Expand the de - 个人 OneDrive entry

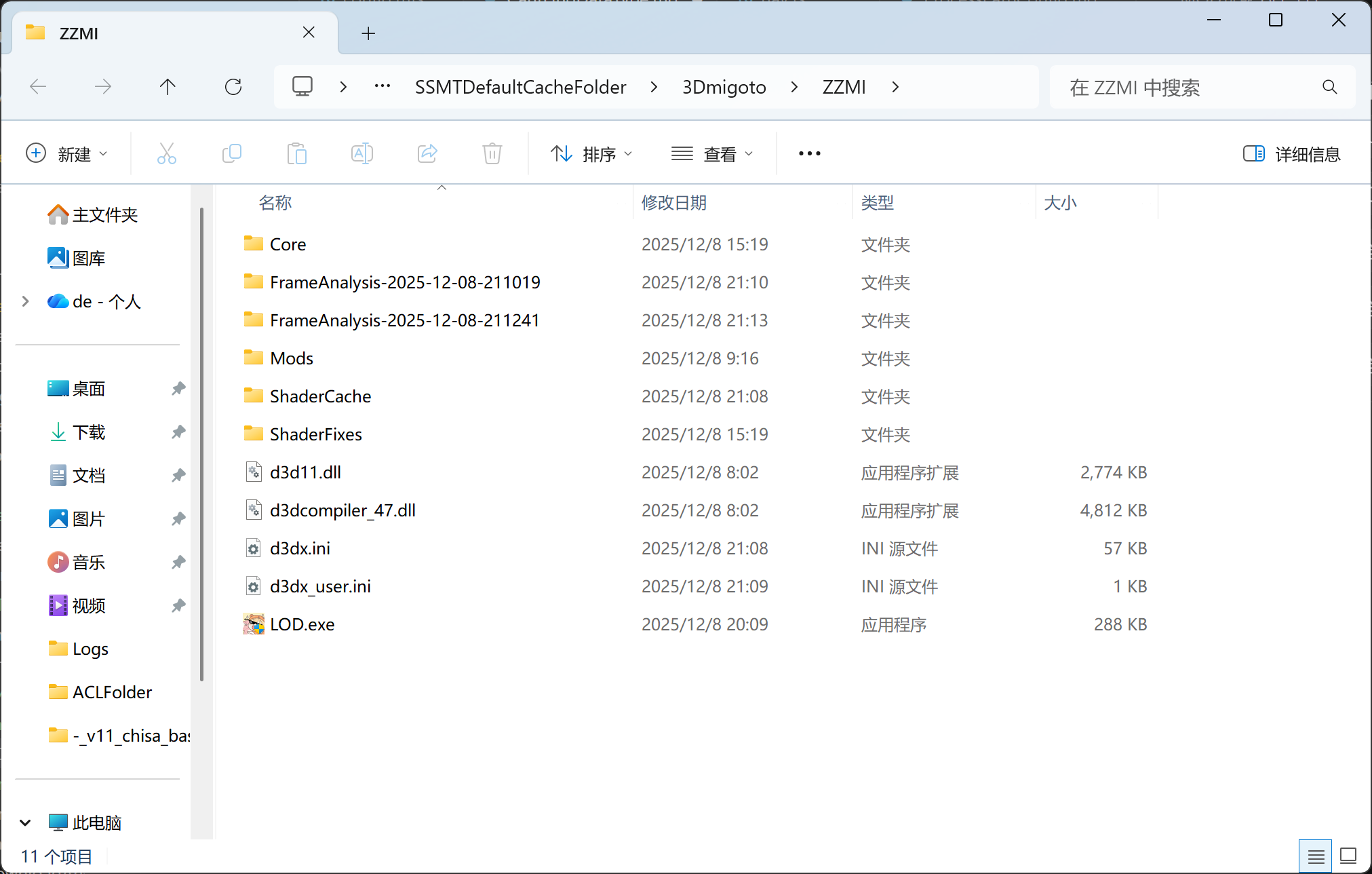pos(25,301)
